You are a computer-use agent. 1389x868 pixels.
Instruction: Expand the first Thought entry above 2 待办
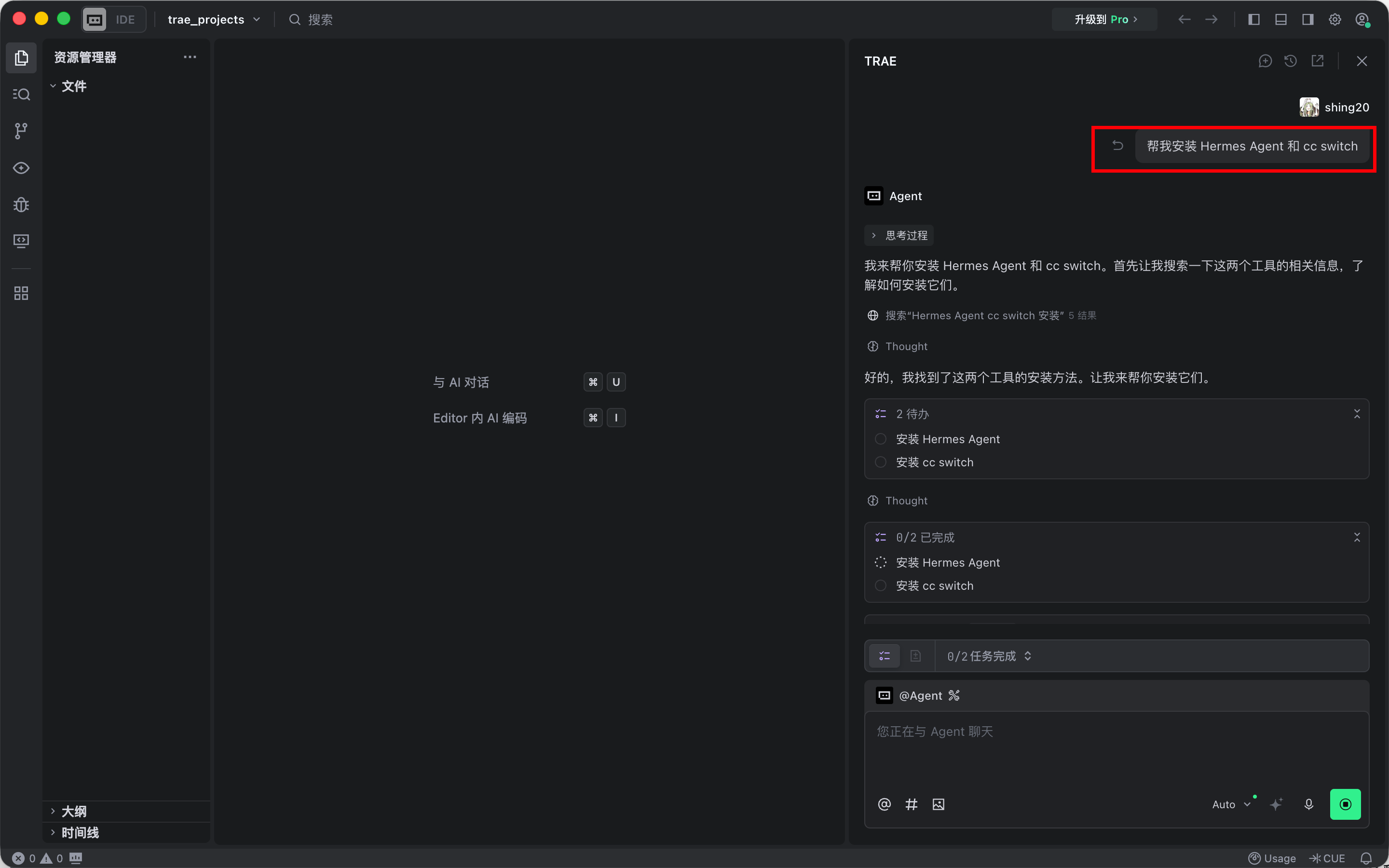(897, 346)
